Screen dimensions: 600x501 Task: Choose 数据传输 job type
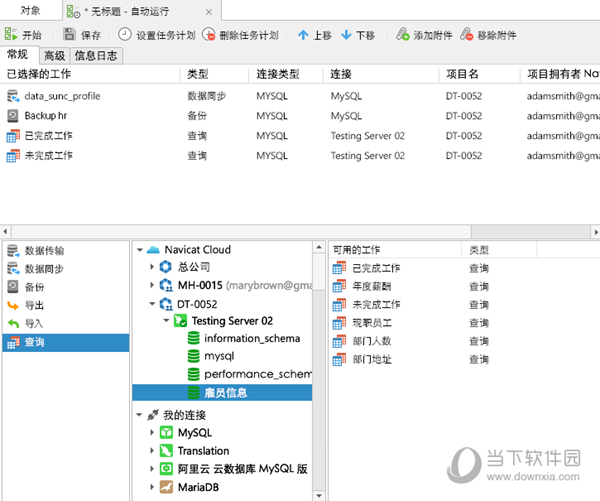click(66, 250)
